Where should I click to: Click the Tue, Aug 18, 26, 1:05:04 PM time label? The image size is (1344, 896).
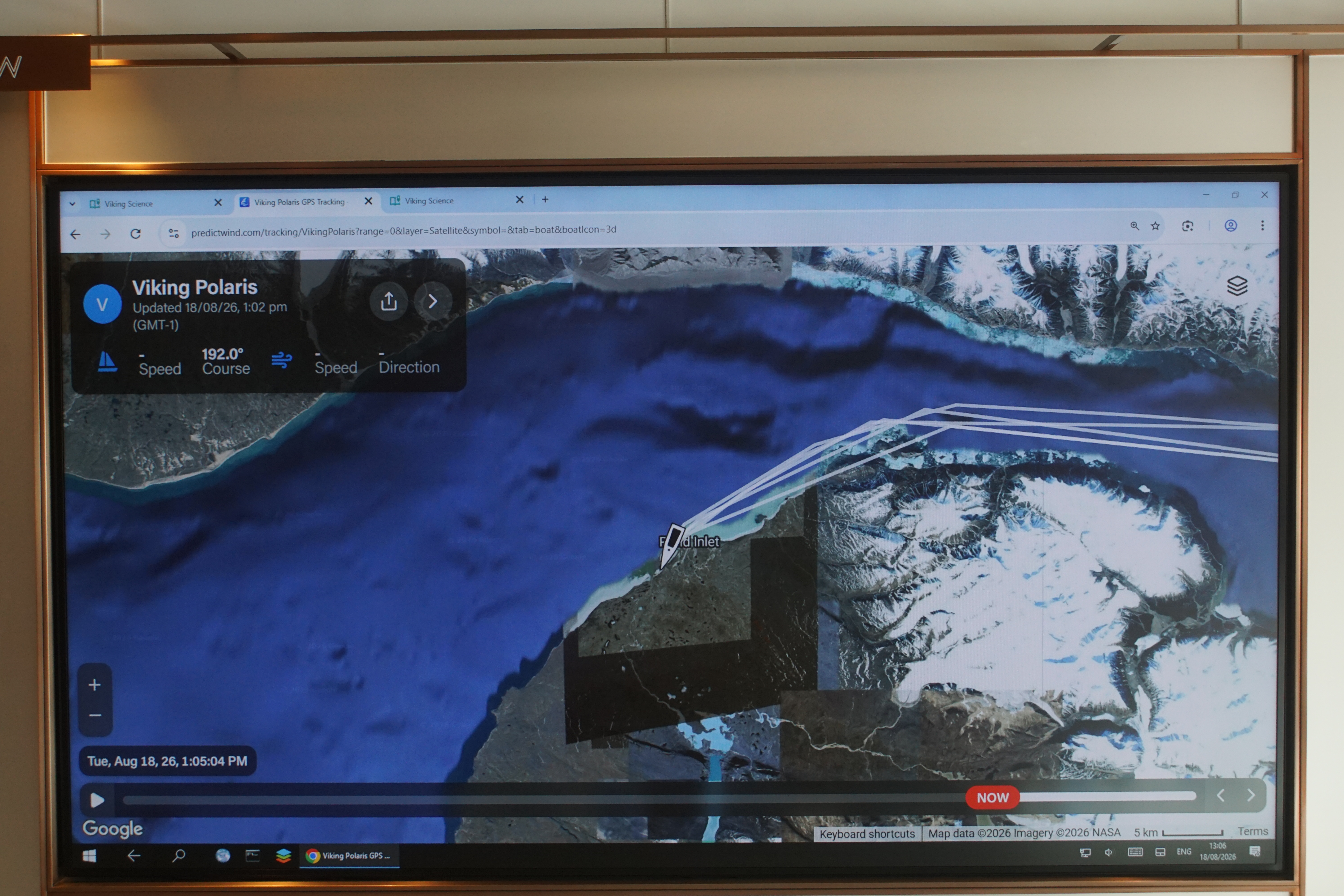[167, 761]
